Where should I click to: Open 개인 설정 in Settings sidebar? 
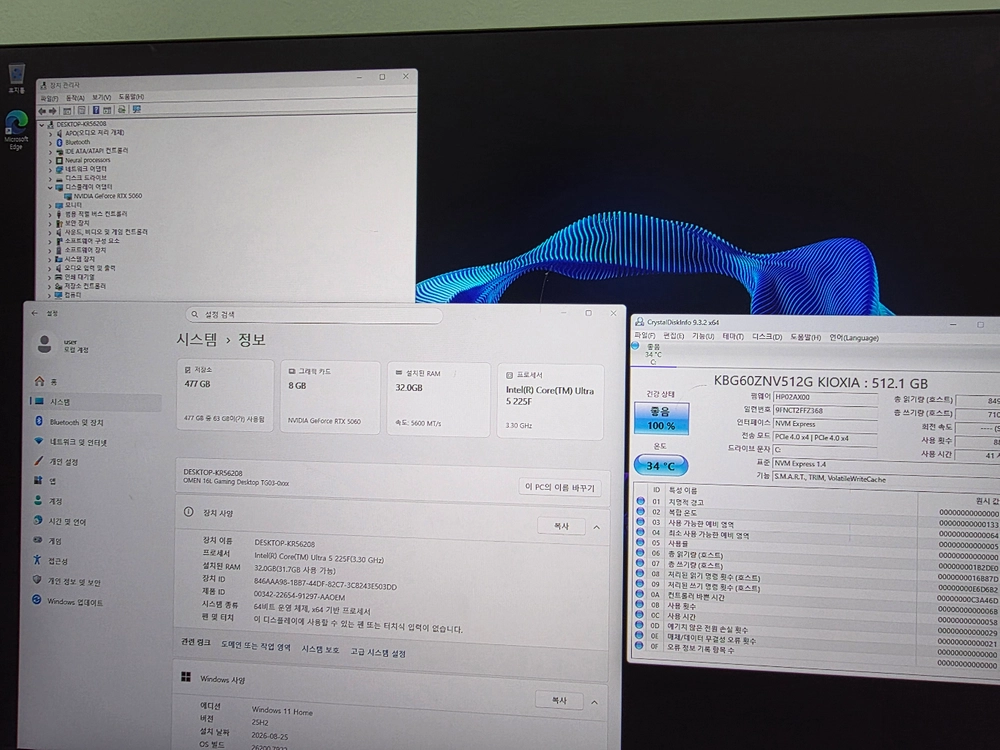96,461
